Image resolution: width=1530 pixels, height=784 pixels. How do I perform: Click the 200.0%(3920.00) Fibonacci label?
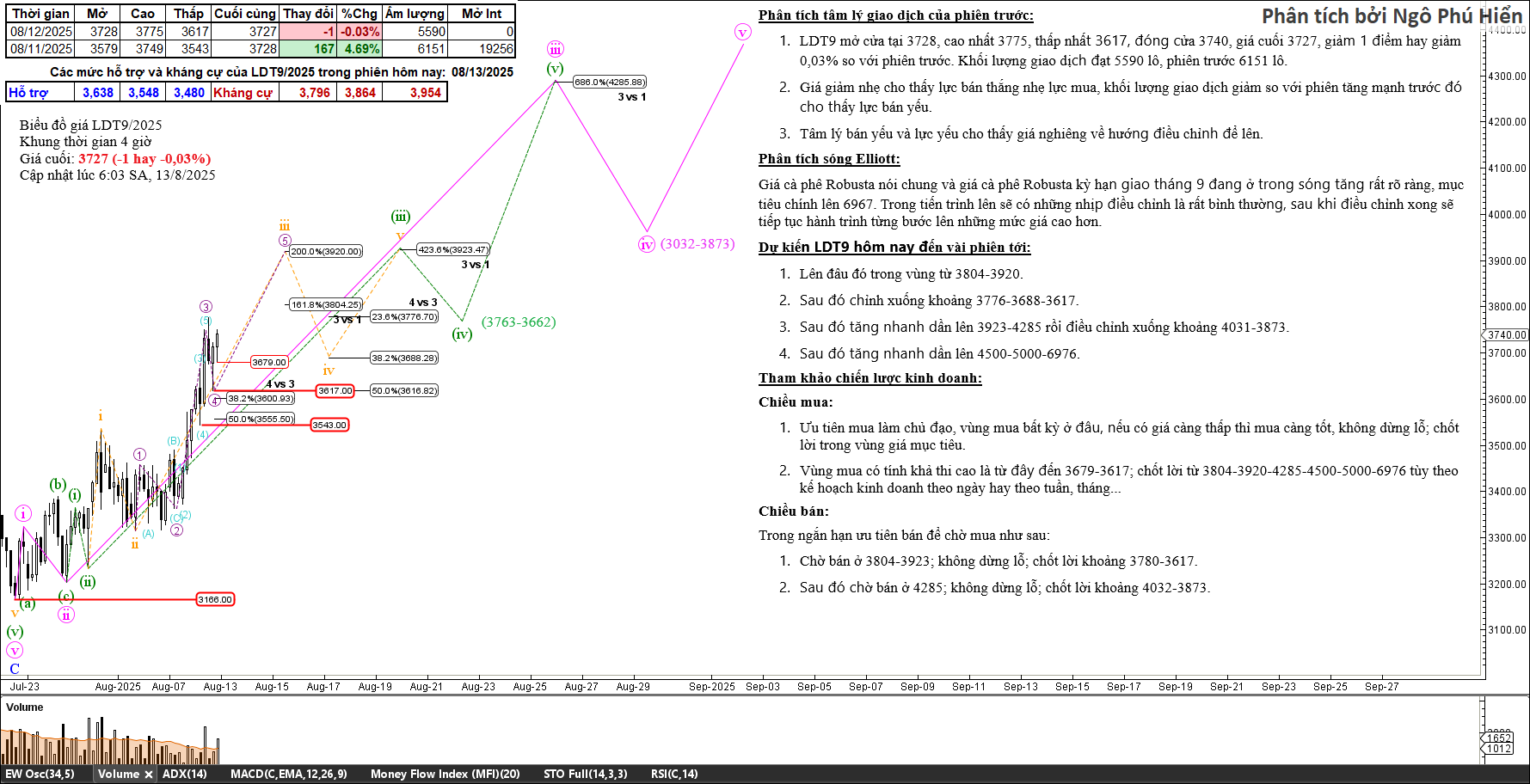tap(325, 252)
